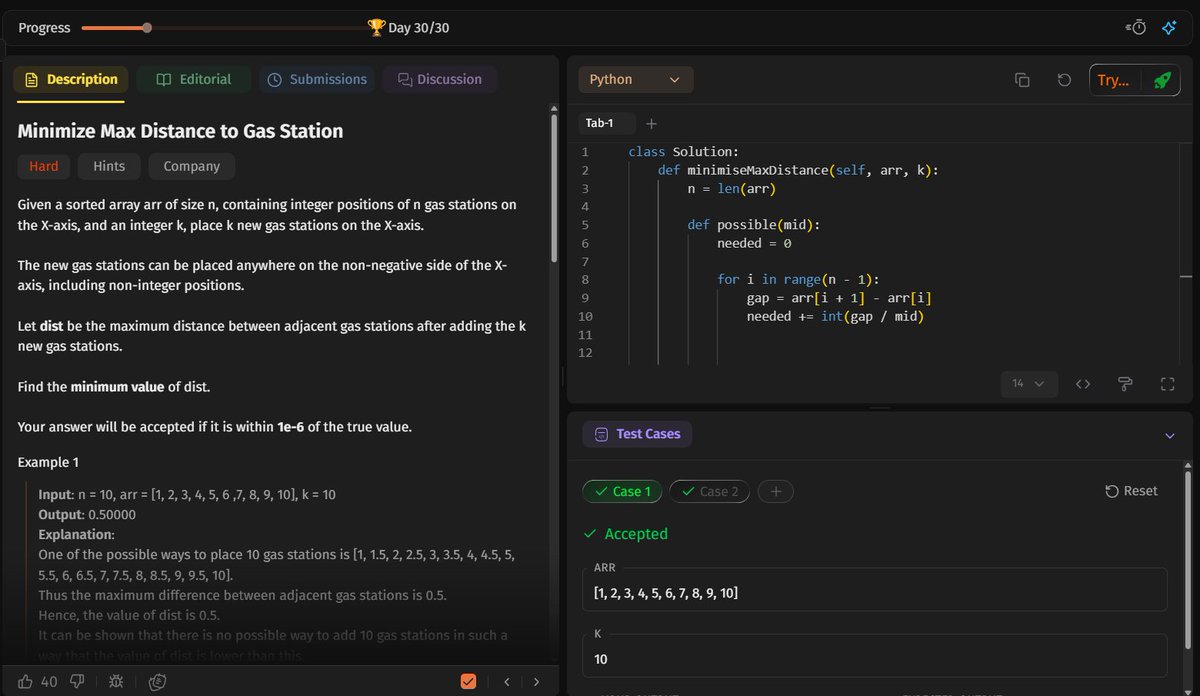
Task: Click the notes icon beside the bug icon
Action: [157, 682]
